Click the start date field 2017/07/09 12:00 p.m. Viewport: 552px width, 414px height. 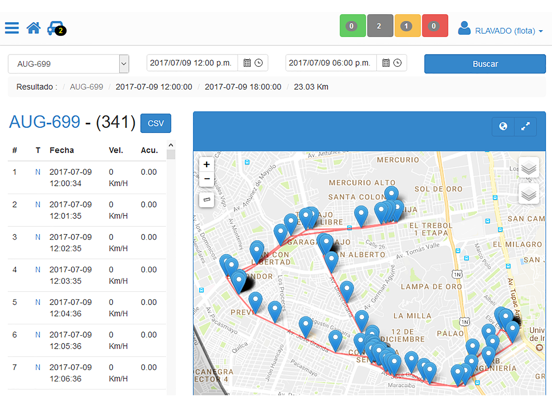tap(192, 63)
